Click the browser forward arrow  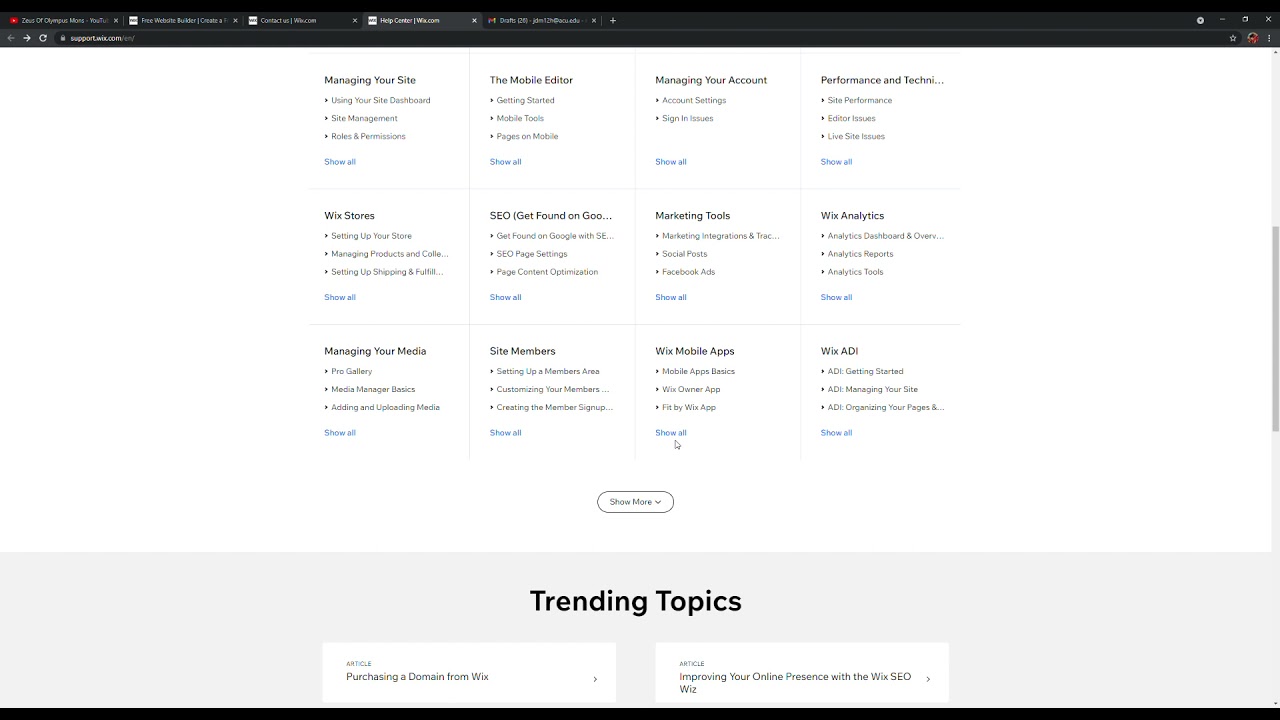tap(27, 38)
